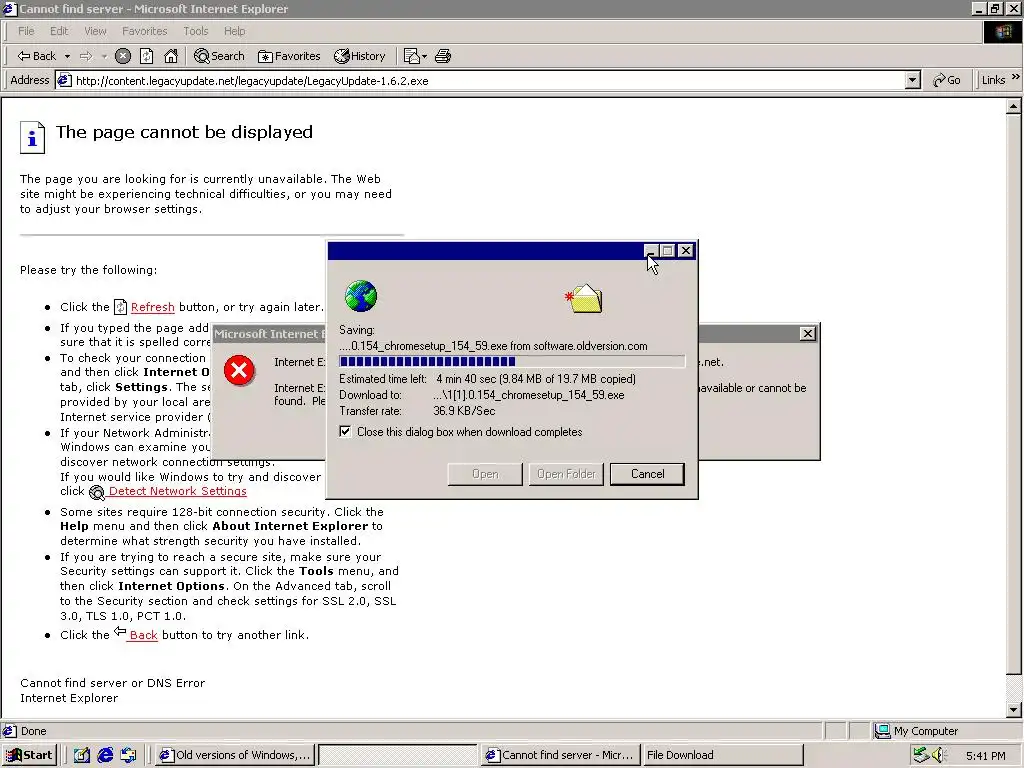Click the 5:41 PM system clock
Viewport: 1024px width, 768px height.
(985, 756)
